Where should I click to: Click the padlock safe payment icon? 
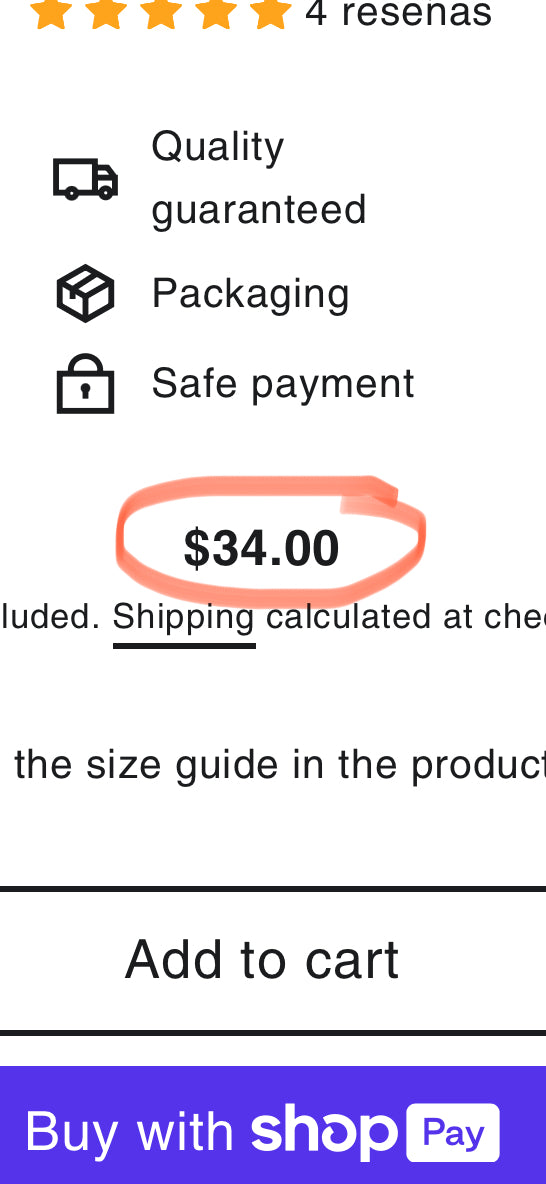(x=85, y=384)
